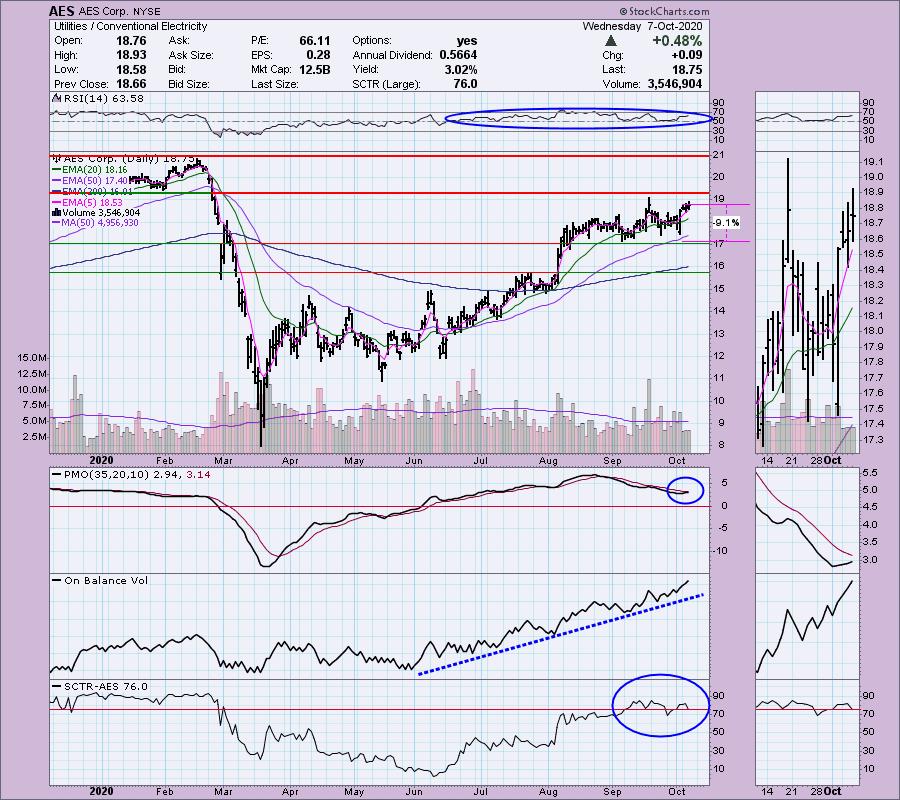This screenshot has width=900, height=800.
Task: Select the Open value 18.76
Action: 131,41
